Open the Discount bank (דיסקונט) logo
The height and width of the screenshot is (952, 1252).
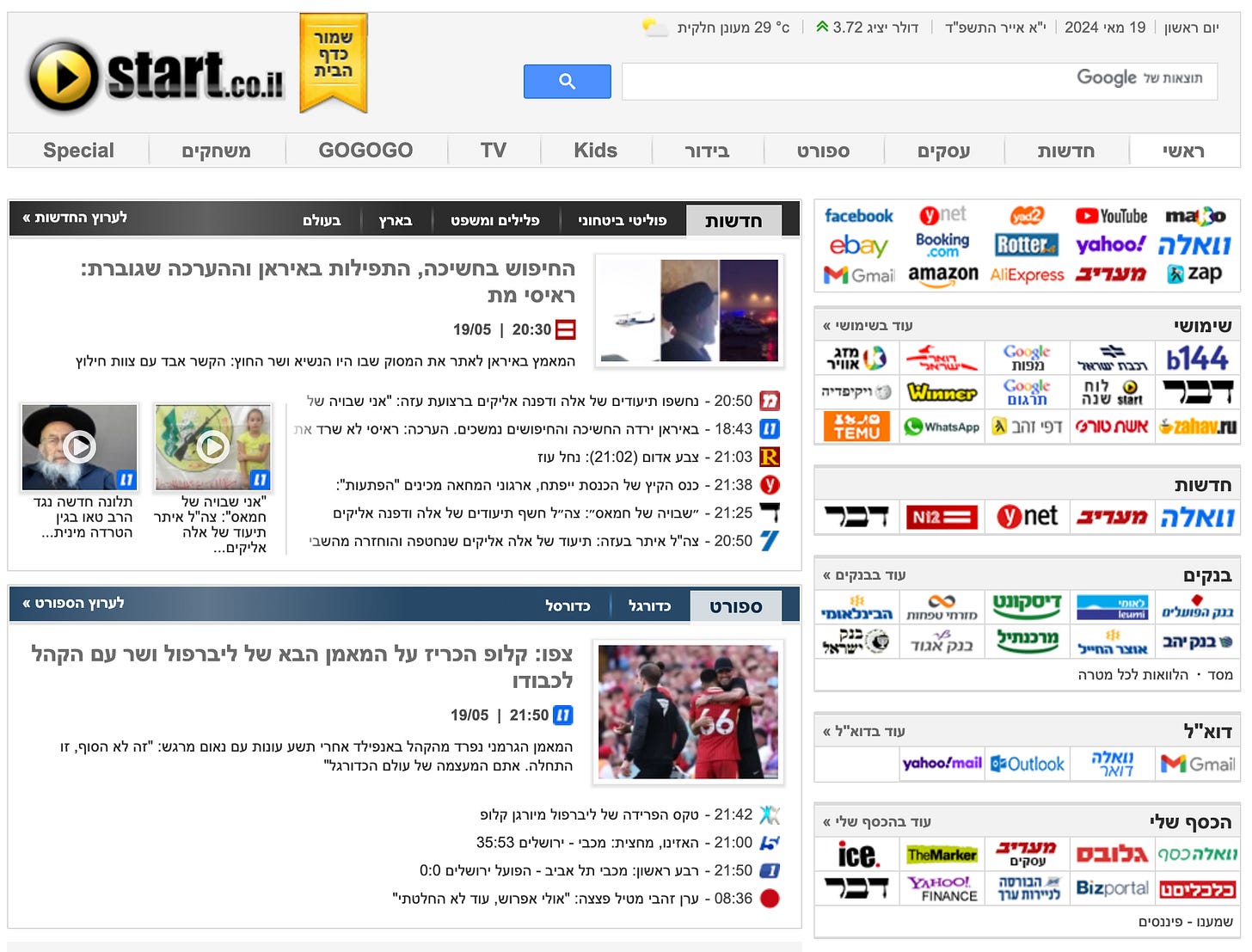point(1027,606)
